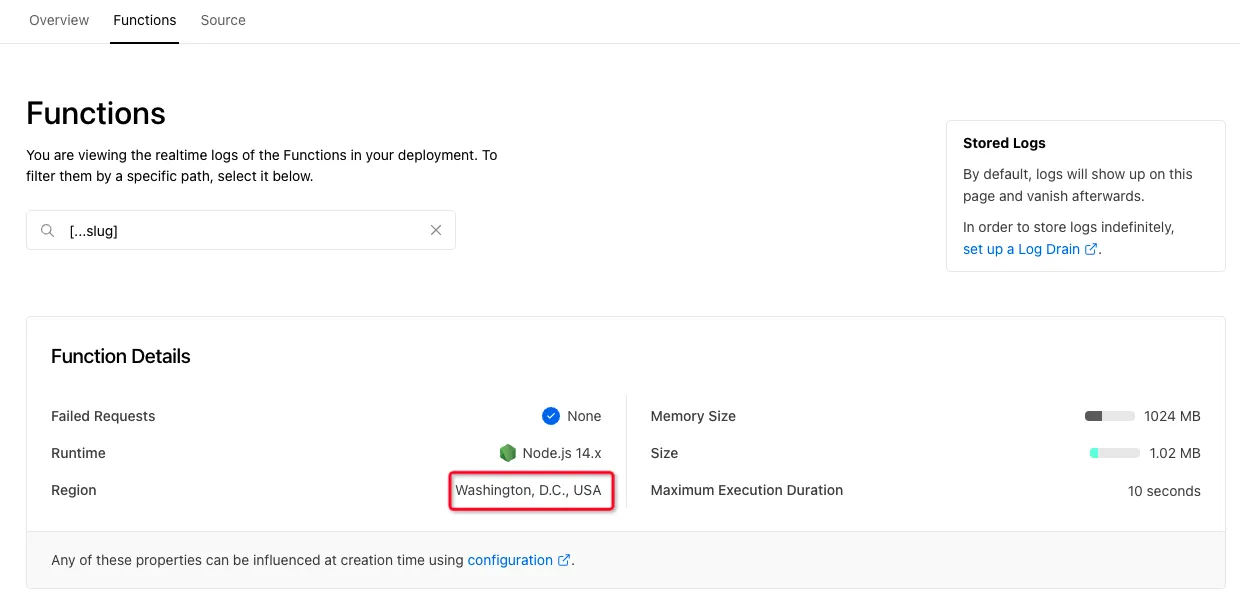Click the search magnifier icon
Viewport: 1240px width, 608px height.
(47, 231)
